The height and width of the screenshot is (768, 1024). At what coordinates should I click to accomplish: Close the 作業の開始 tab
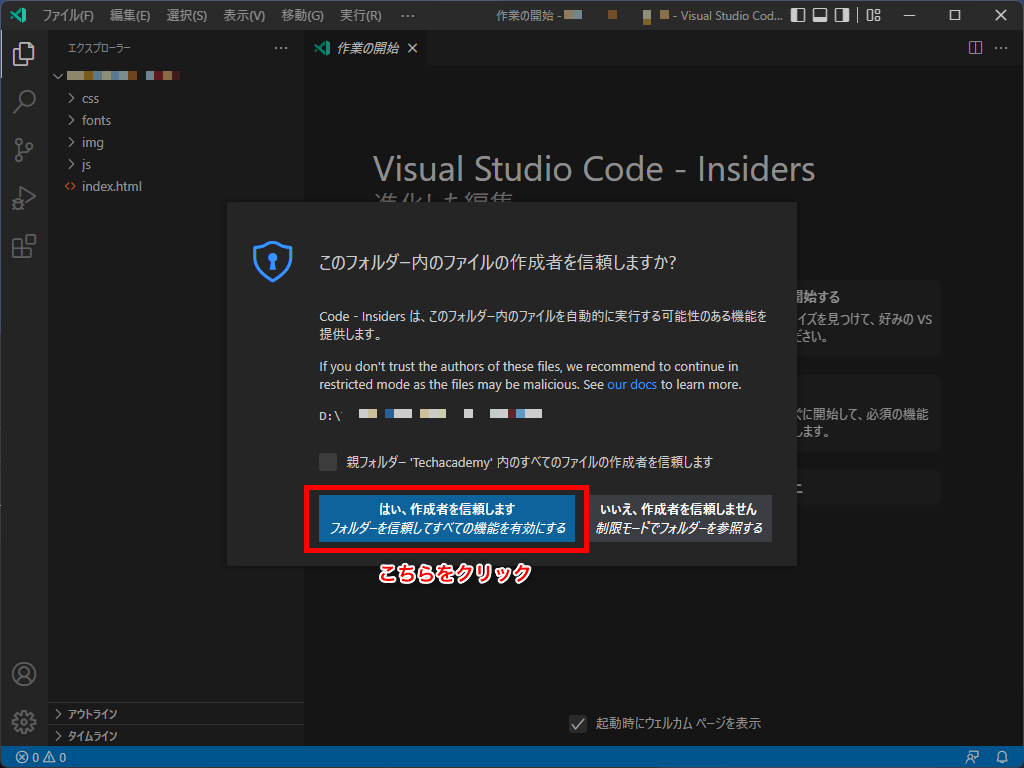(413, 48)
